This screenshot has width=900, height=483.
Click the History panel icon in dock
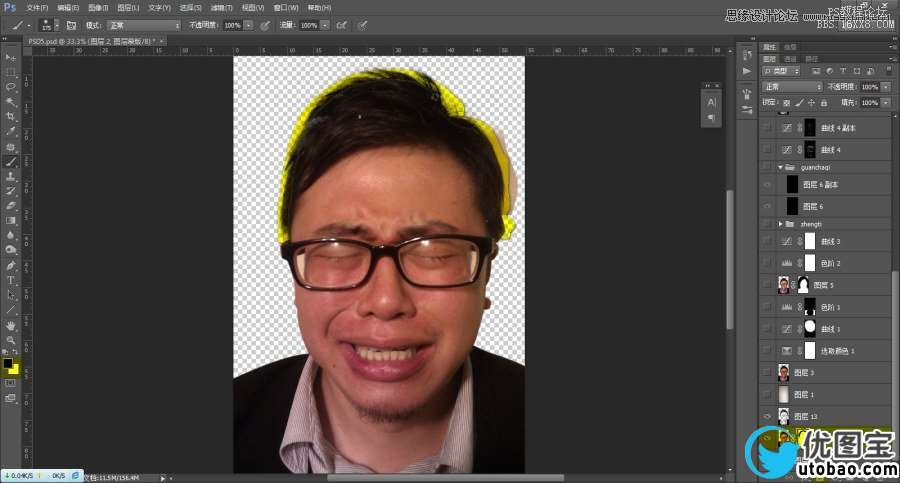(x=747, y=55)
